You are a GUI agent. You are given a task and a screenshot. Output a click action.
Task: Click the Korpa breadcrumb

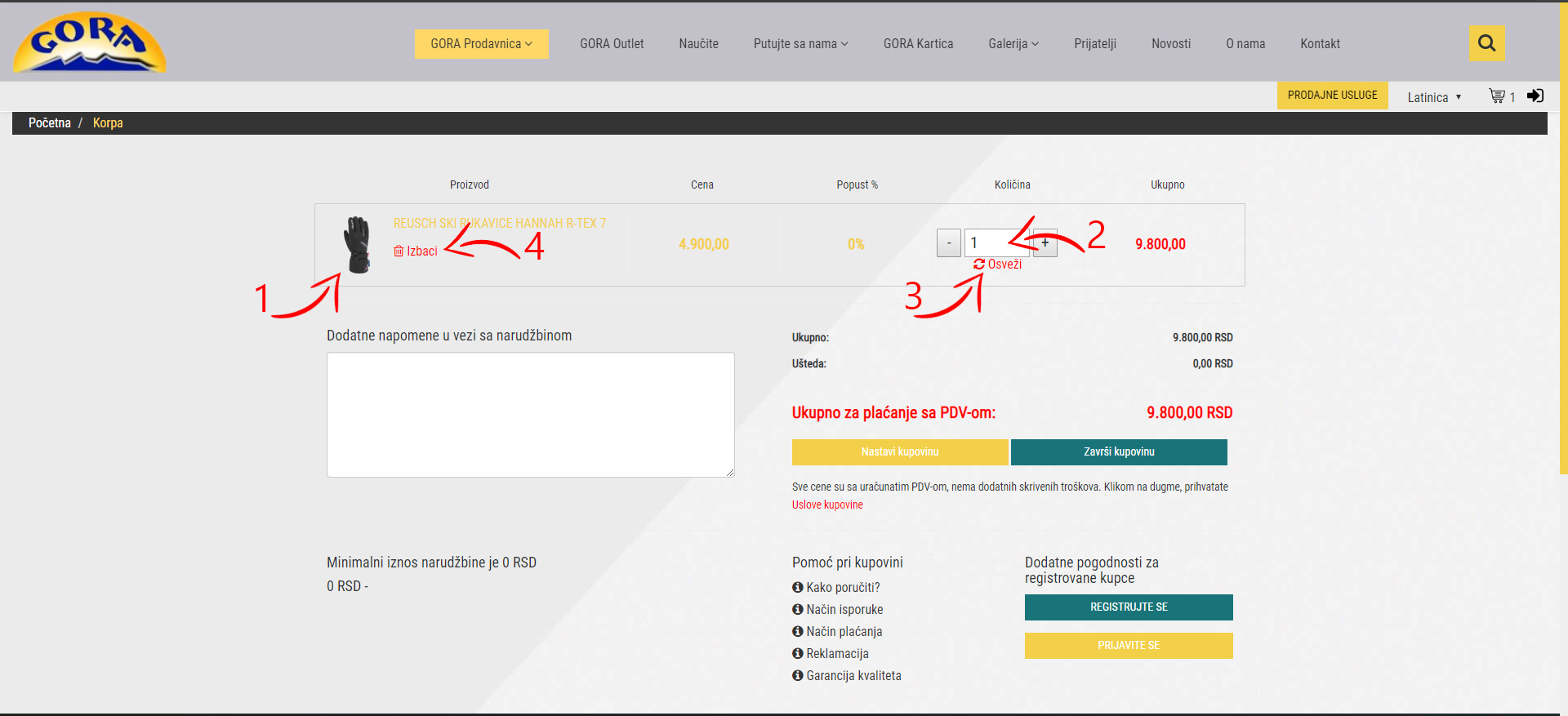pyautogui.click(x=108, y=122)
